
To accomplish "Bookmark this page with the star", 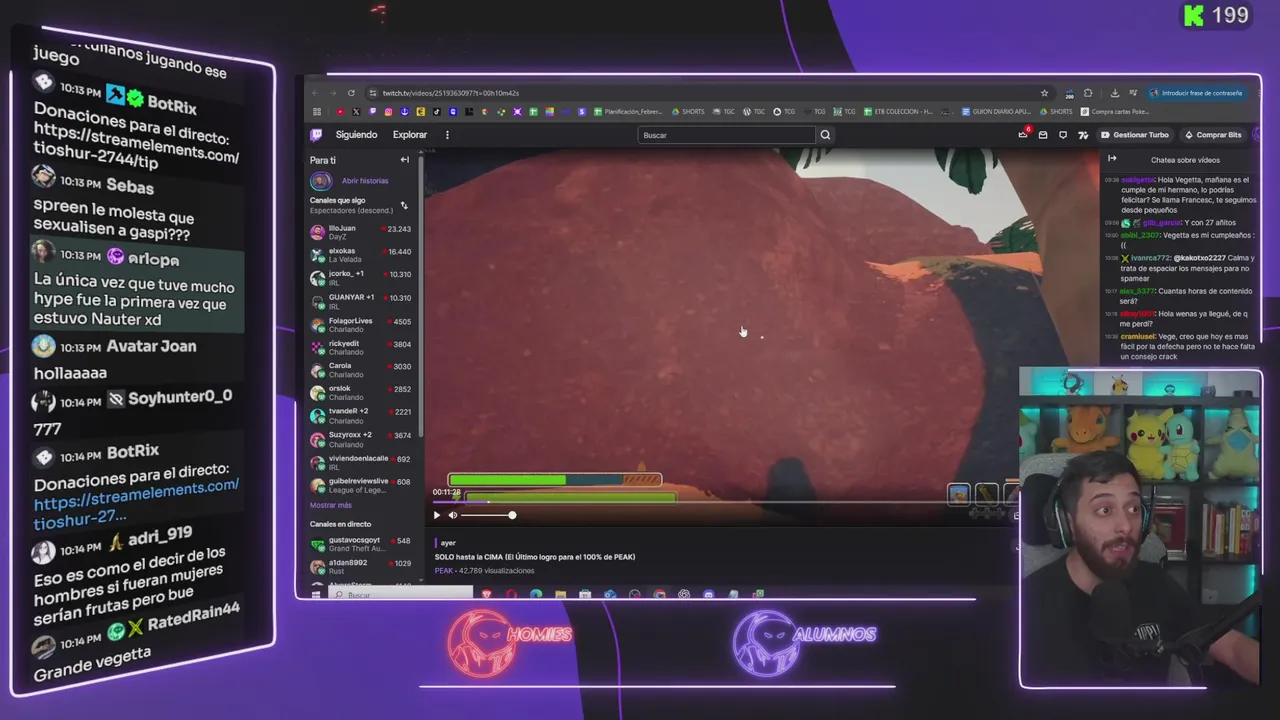I will point(1045,93).
